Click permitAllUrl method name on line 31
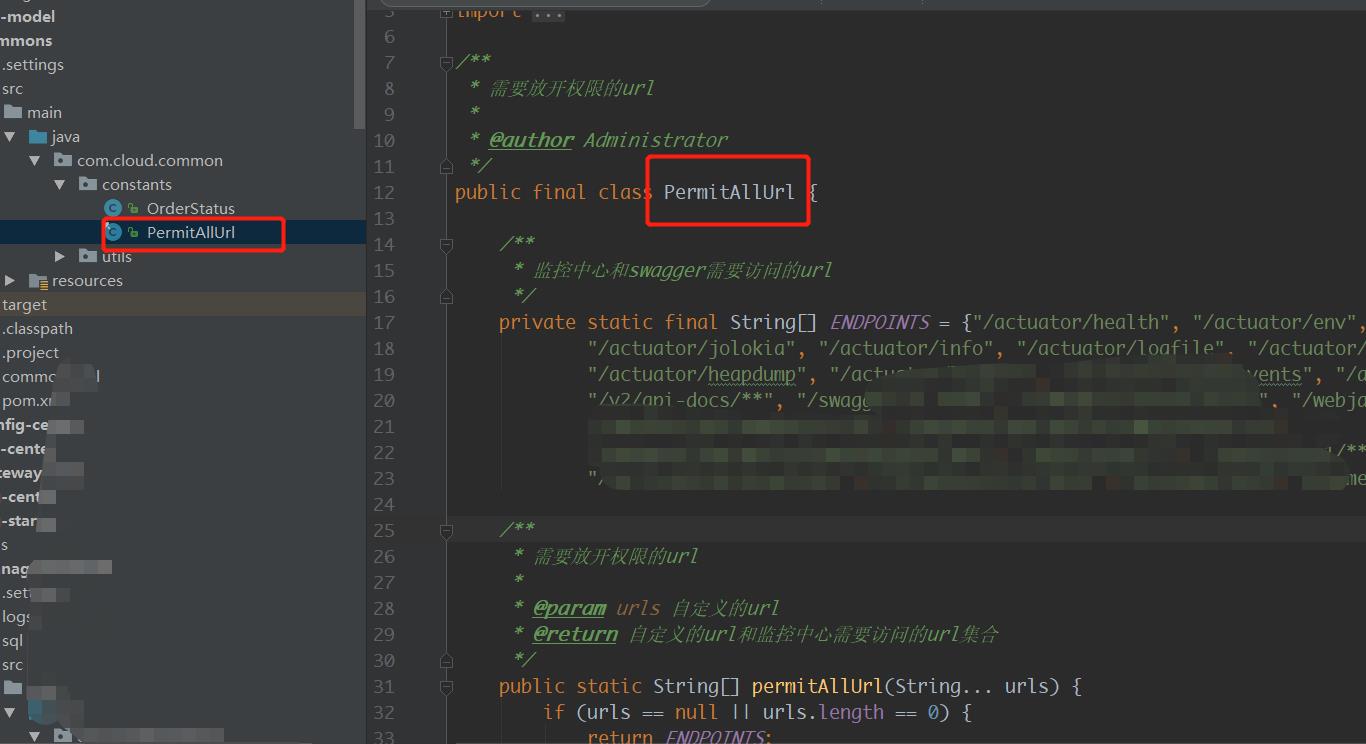Image resolution: width=1366 pixels, height=744 pixels. [x=818, y=686]
